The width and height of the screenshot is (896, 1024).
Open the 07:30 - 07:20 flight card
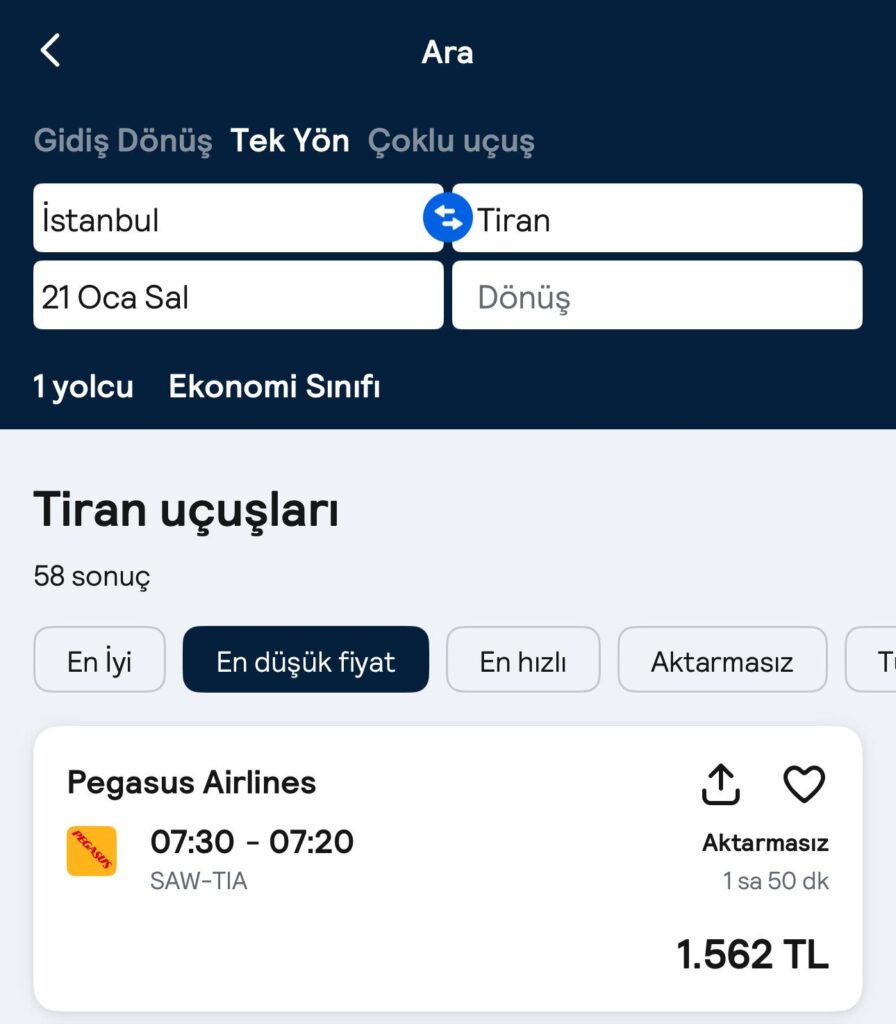[x=448, y=869]
